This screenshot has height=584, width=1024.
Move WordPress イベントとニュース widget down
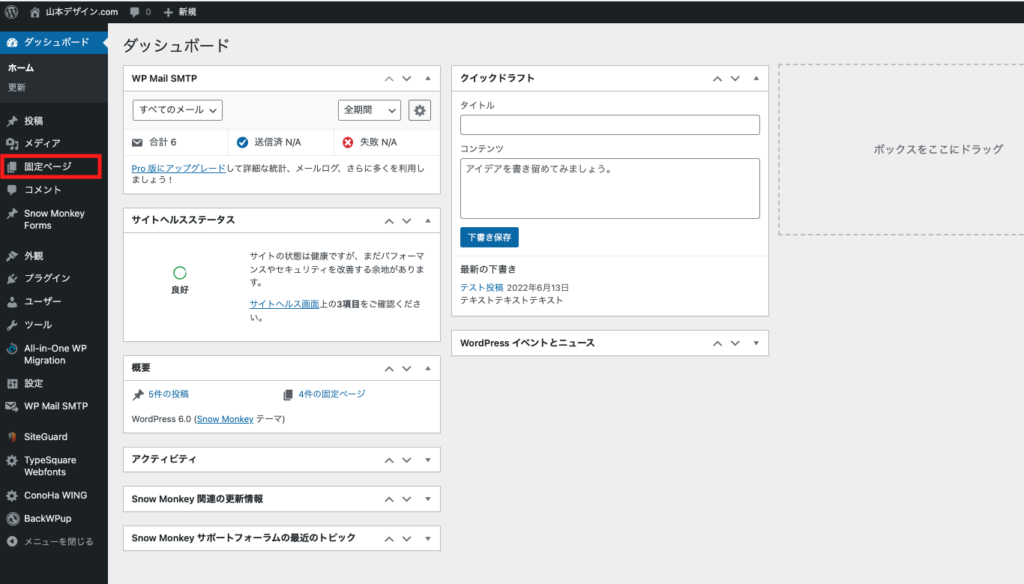tap(735, 343)
